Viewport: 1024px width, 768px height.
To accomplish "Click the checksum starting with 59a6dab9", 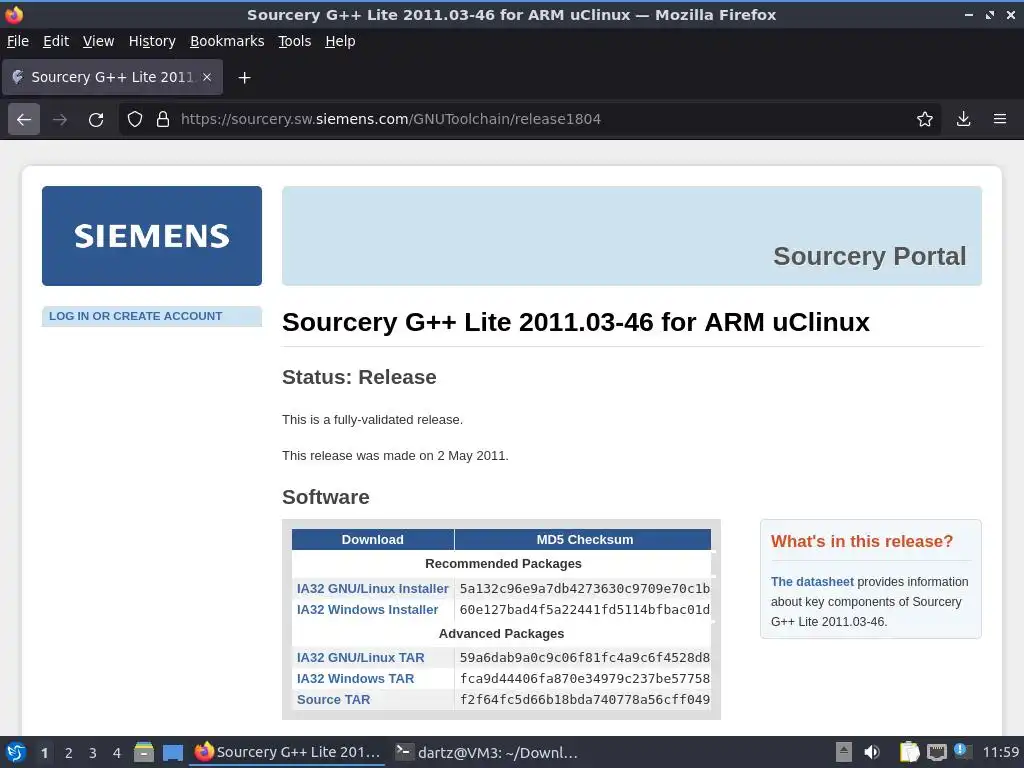I will 584,658.
